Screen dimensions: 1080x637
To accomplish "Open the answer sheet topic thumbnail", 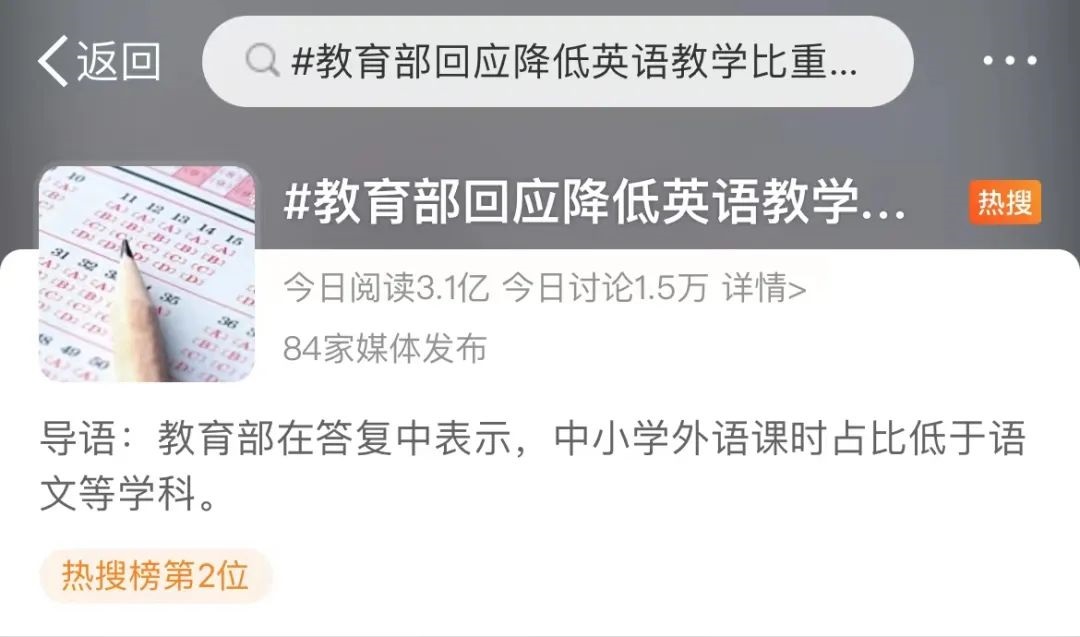I will pos(147,273).
